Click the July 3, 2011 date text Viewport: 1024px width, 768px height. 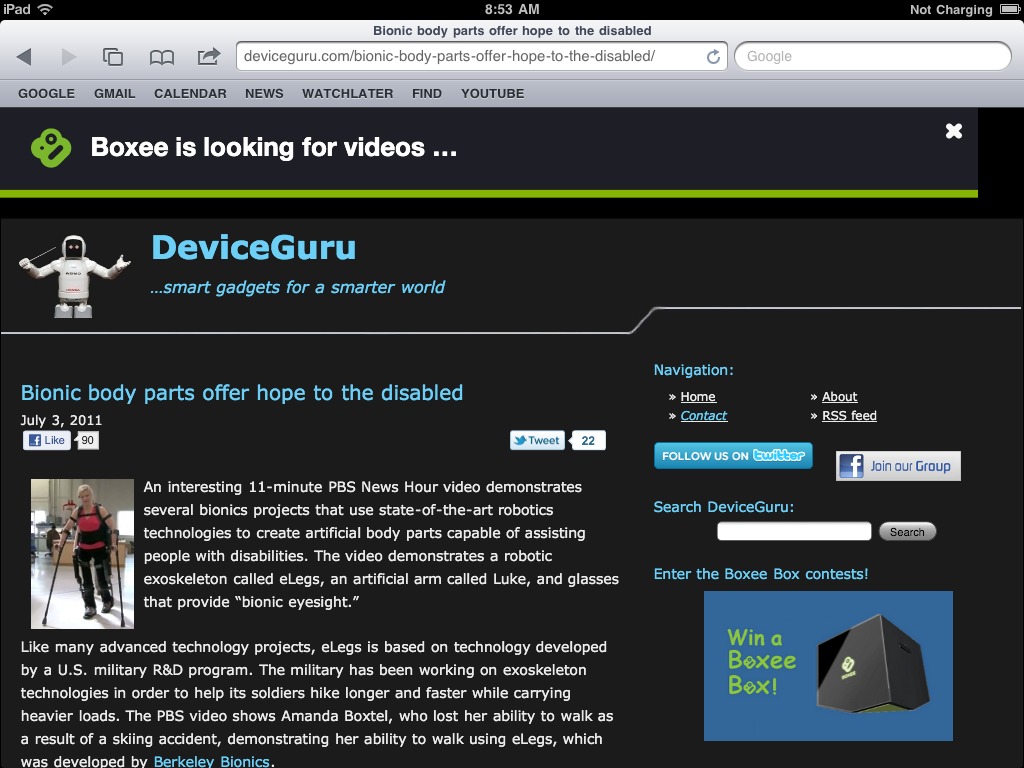(61, 420)
